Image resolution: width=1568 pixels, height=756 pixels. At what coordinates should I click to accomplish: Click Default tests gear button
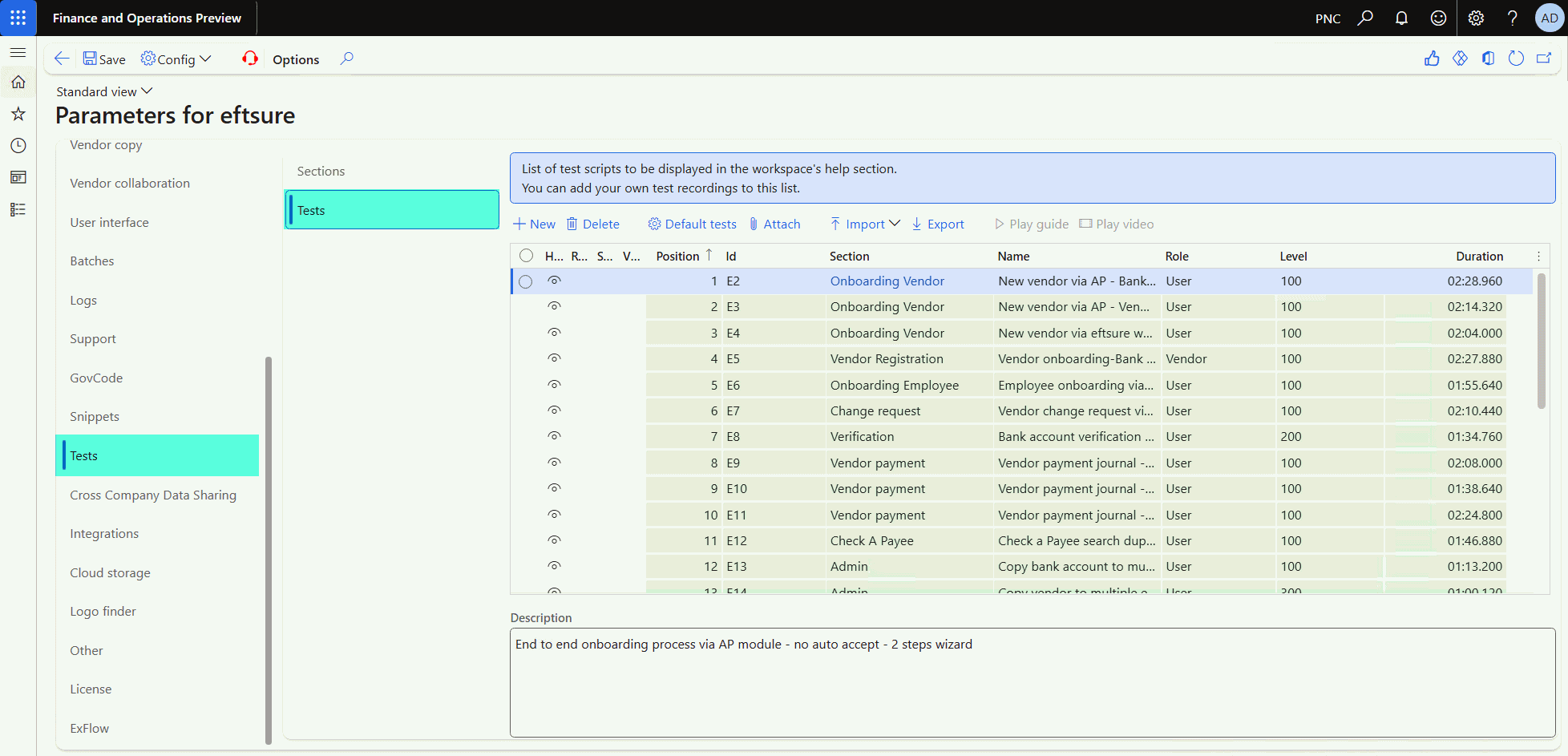pos(692,224)
